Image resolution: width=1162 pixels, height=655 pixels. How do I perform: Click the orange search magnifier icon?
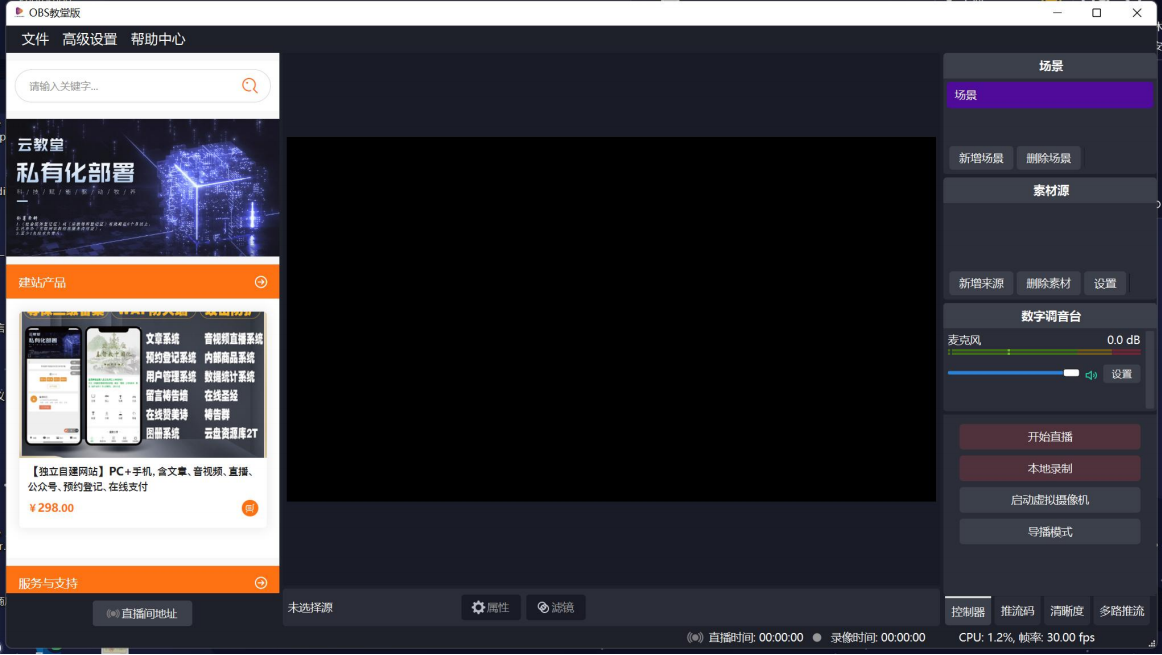tap(249, 86)
